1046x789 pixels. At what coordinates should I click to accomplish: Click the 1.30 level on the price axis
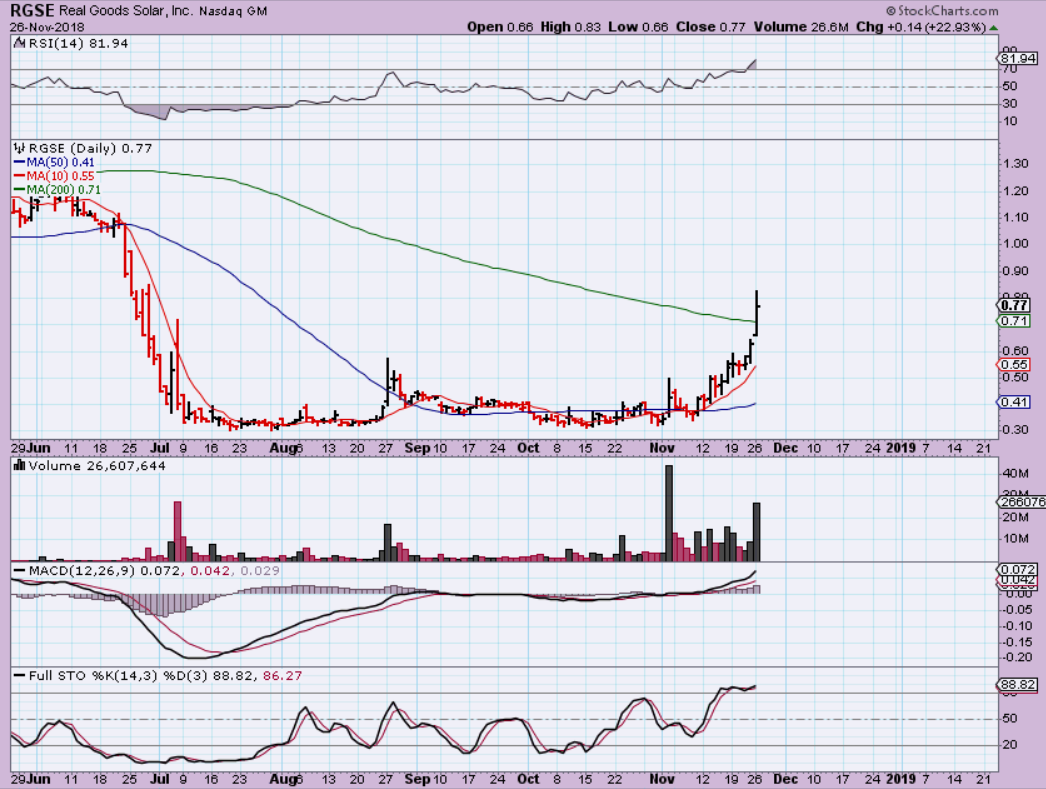pos(1014,163)
